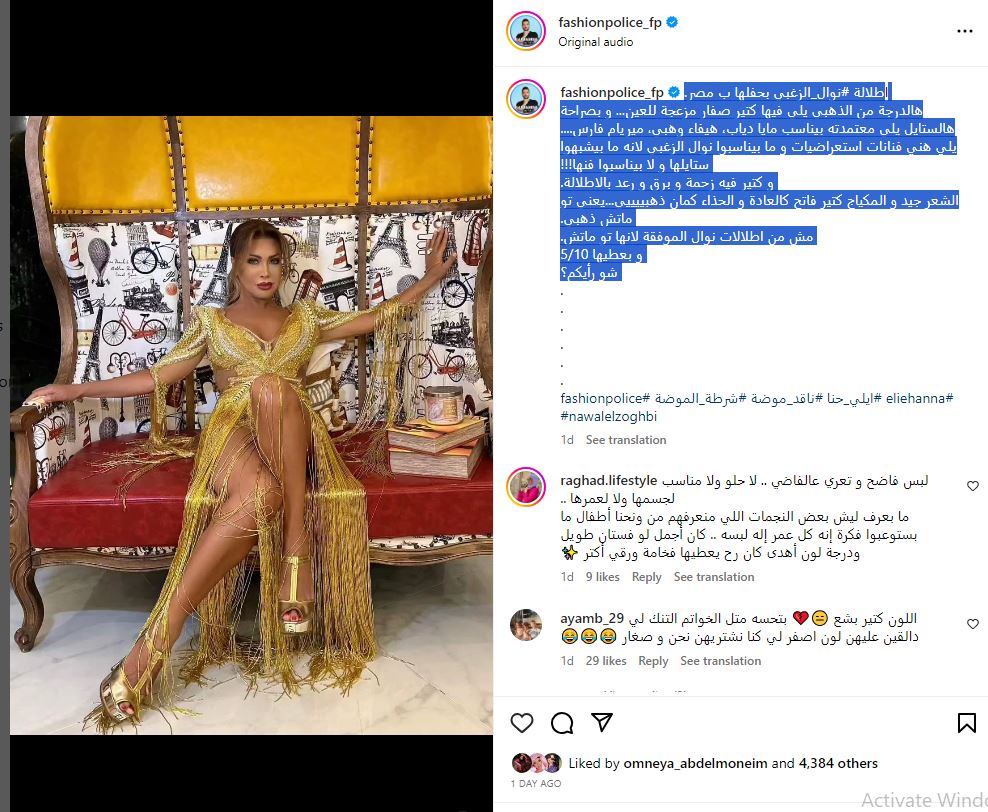Like the post with the heart icon
The image size is (988, 812).
522,723
